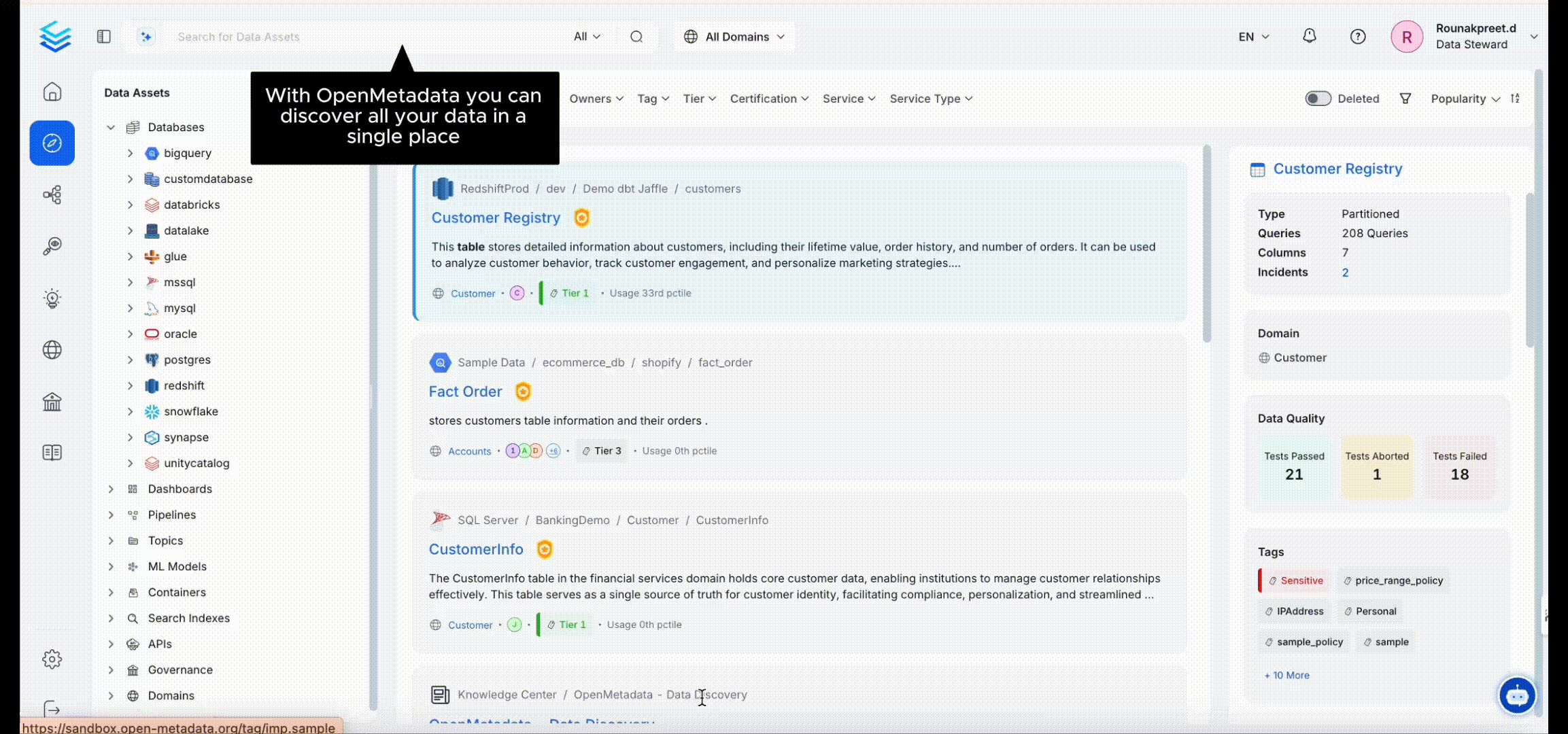
Task: Open the Owners filter dropdown
Action: 596,99
